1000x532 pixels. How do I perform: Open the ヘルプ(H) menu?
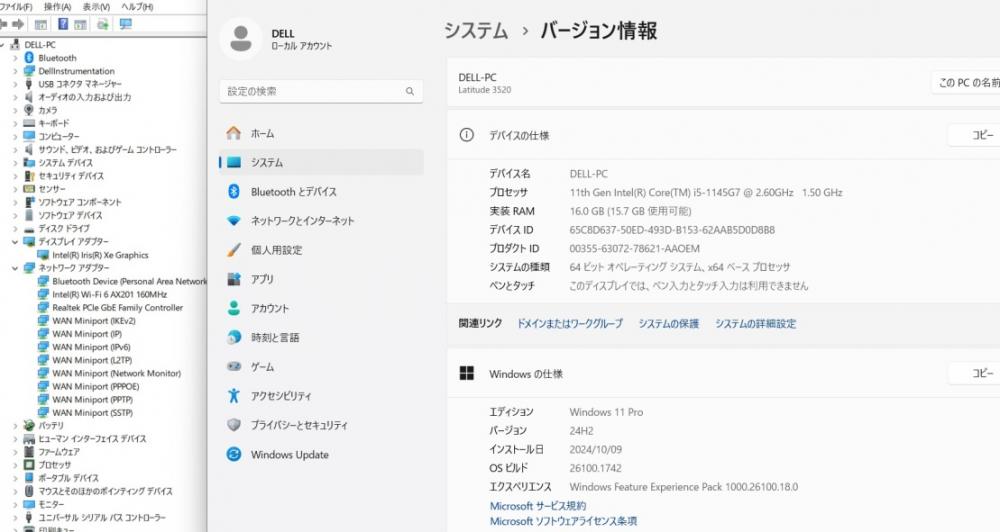pyautogui.click(x=137, y=6)
